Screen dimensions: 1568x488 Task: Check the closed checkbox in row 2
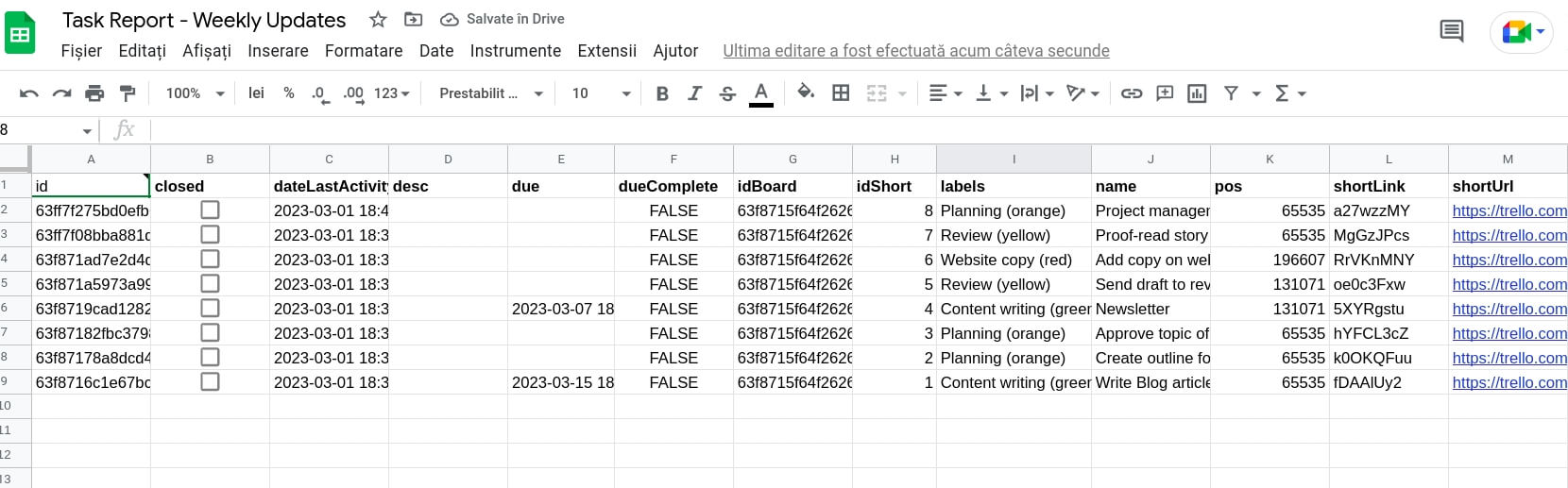click(210, 210)
